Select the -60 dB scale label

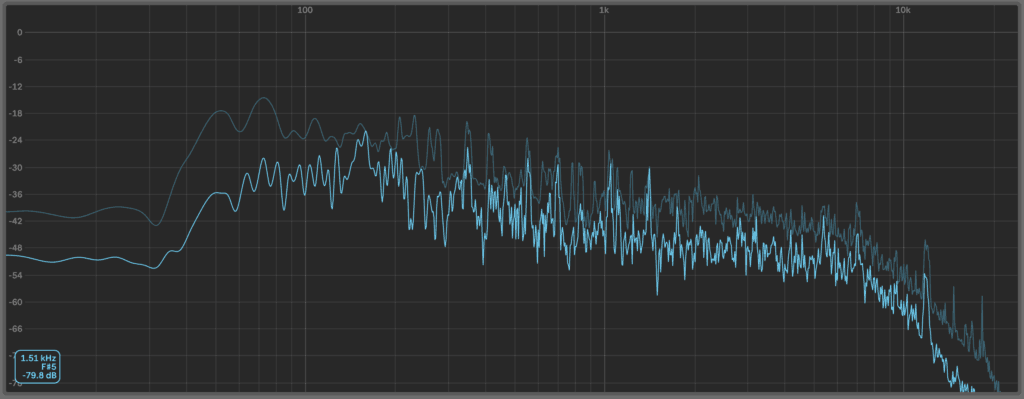point(16,302)
